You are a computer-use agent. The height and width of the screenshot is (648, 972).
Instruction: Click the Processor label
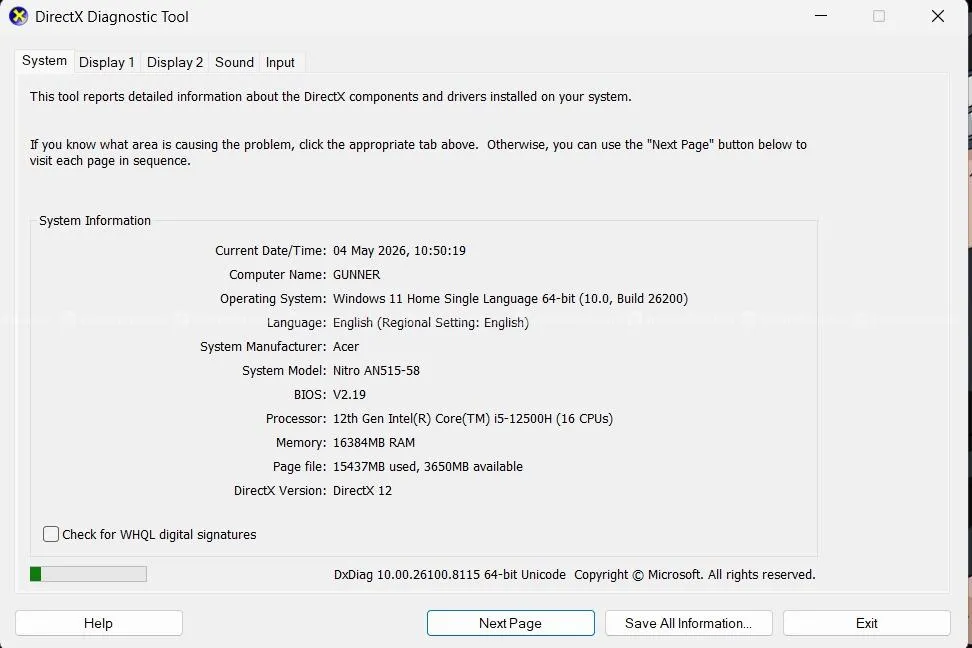pos(296,419)
